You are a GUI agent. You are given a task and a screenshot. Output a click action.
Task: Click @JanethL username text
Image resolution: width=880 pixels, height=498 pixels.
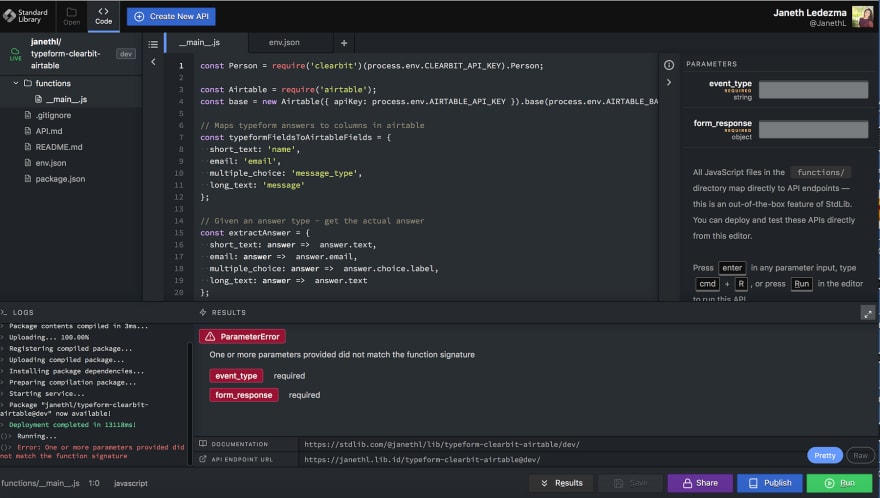[827, 24]
